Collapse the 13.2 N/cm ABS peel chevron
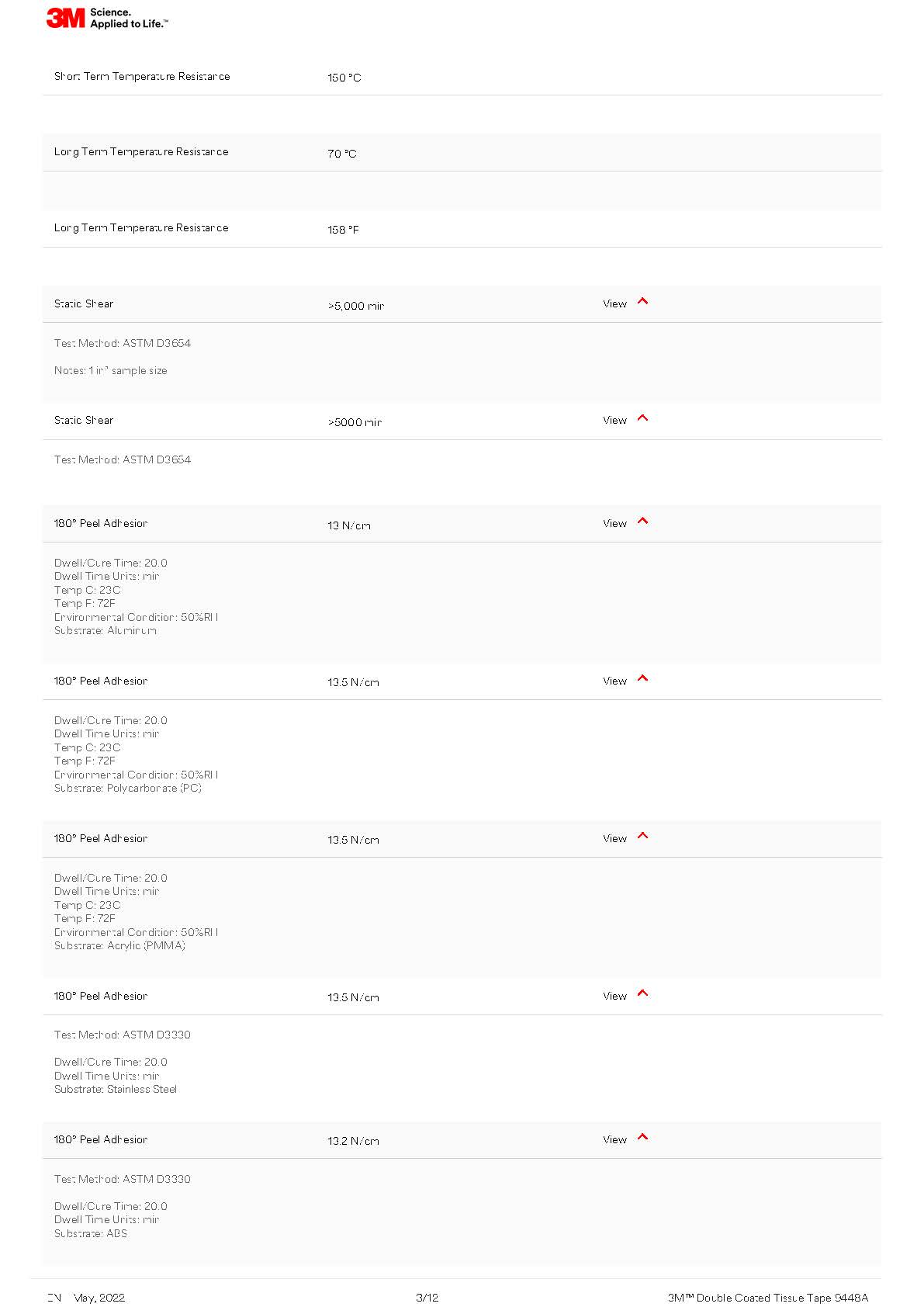This screenshot has width=924, height=1307. coord(642,1137)
